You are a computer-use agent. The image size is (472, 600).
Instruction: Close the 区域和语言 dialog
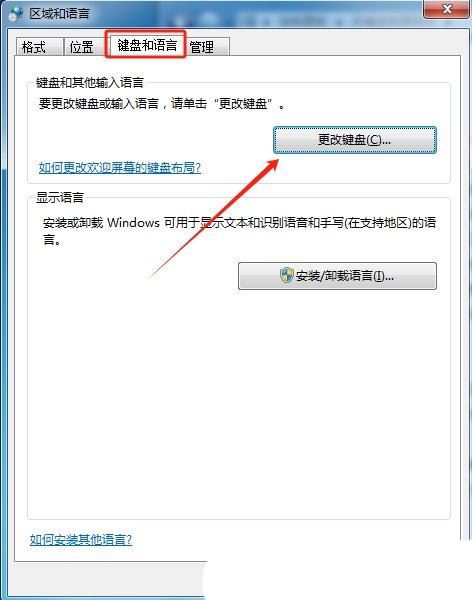click(x=446, y=9)
